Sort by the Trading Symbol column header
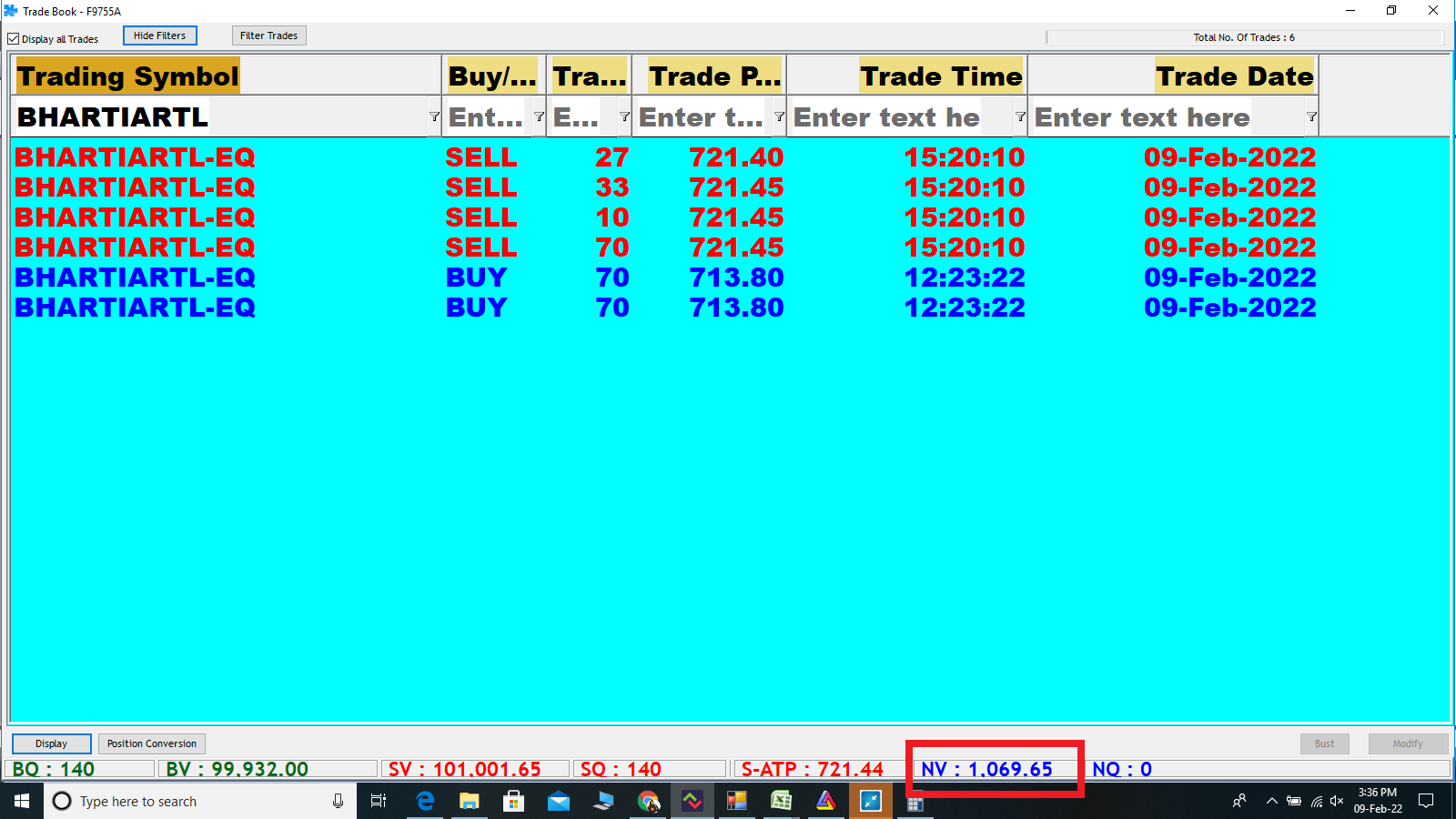This screenshot has width=1456, height=819. point(227,76)
